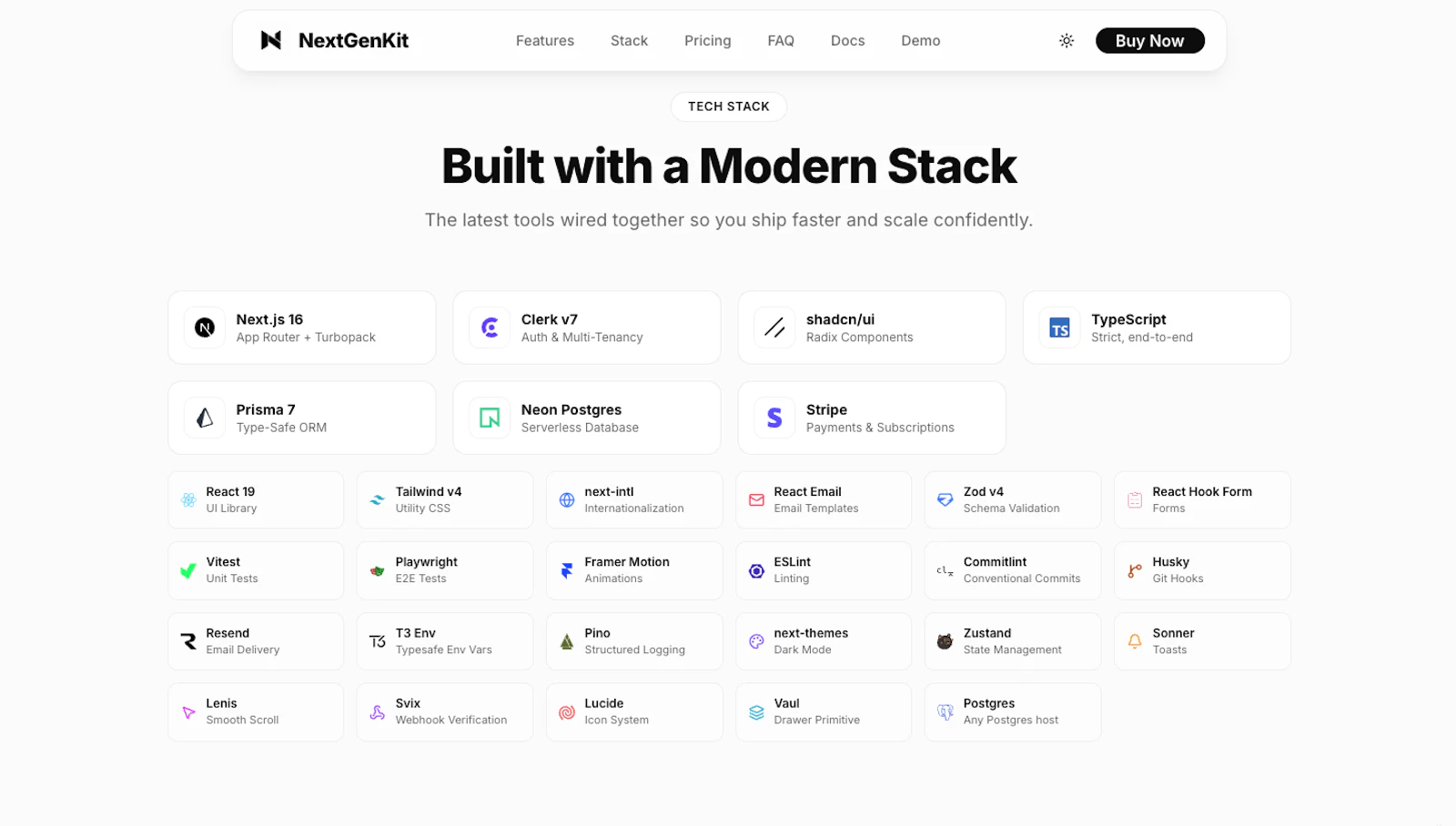Click the 'Payments & Subscriptions' text
The image size is (1456, 826).
point(880,428)
